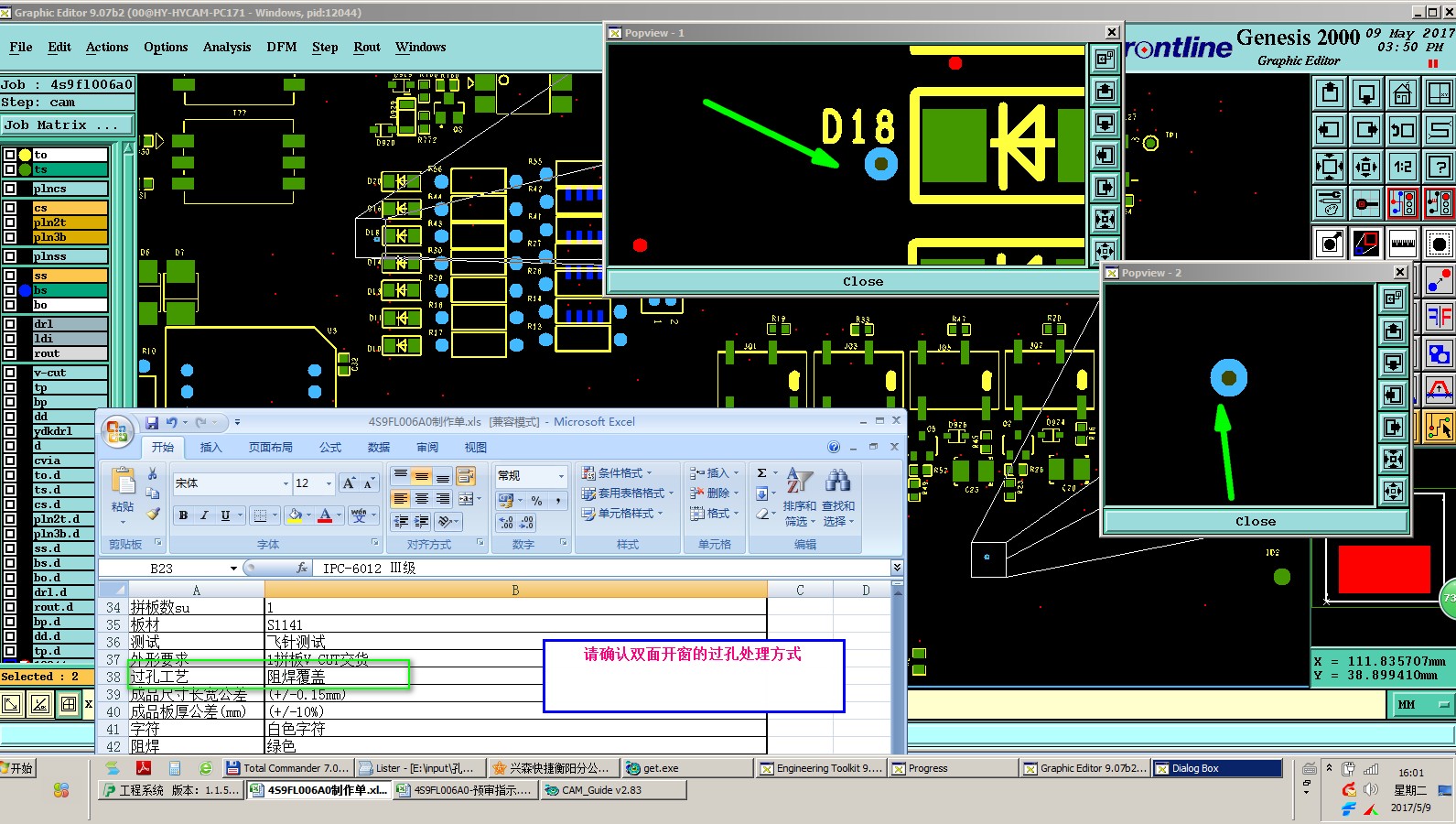
Task: Click the Format Painter brush in Excel
Action: pyautogui.click(x=153, y=514)
